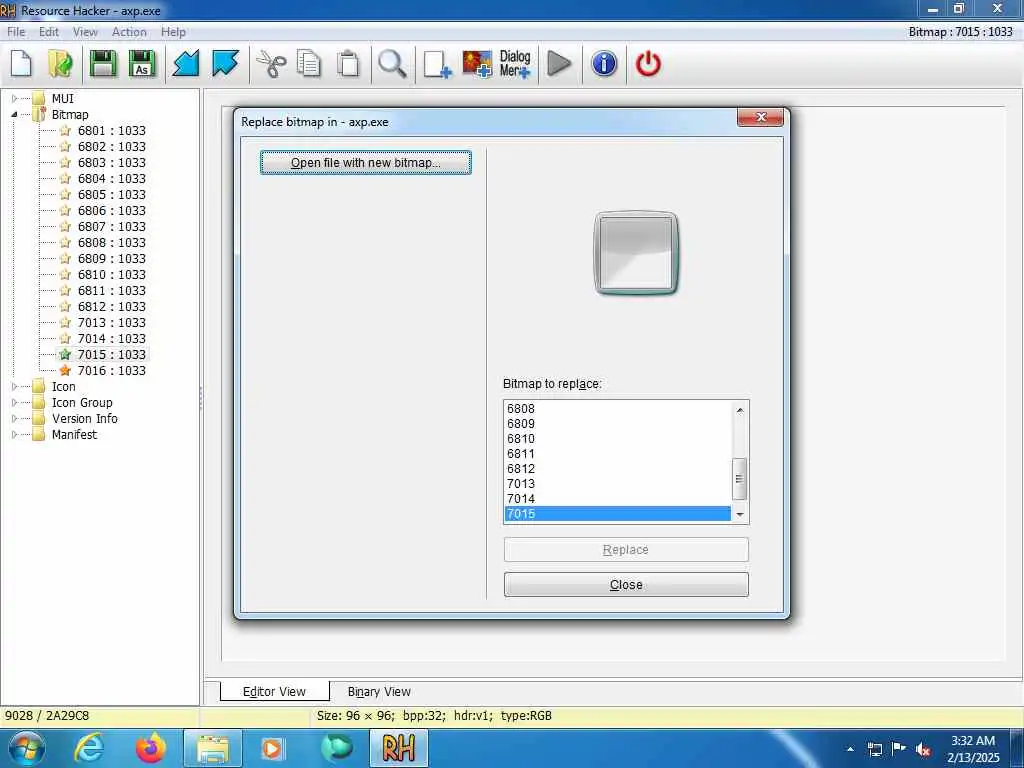Click the Close button in the dialog
The height and width of the screenshot is (768, 1024).
pyautogui.click(x=626, y=584)
